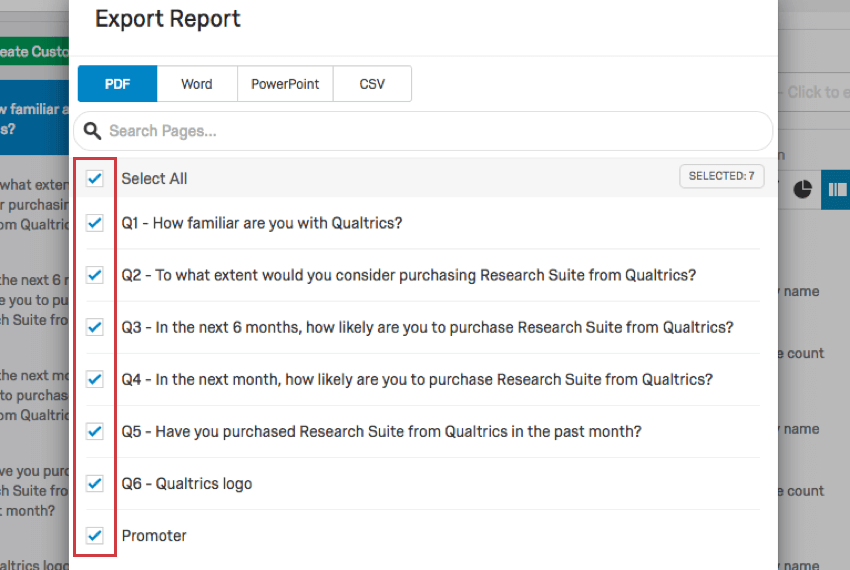This screenshot has width=850, height=570.
Task: Click the Q6 - Qualtrics logo label
Action: point(187,483)
